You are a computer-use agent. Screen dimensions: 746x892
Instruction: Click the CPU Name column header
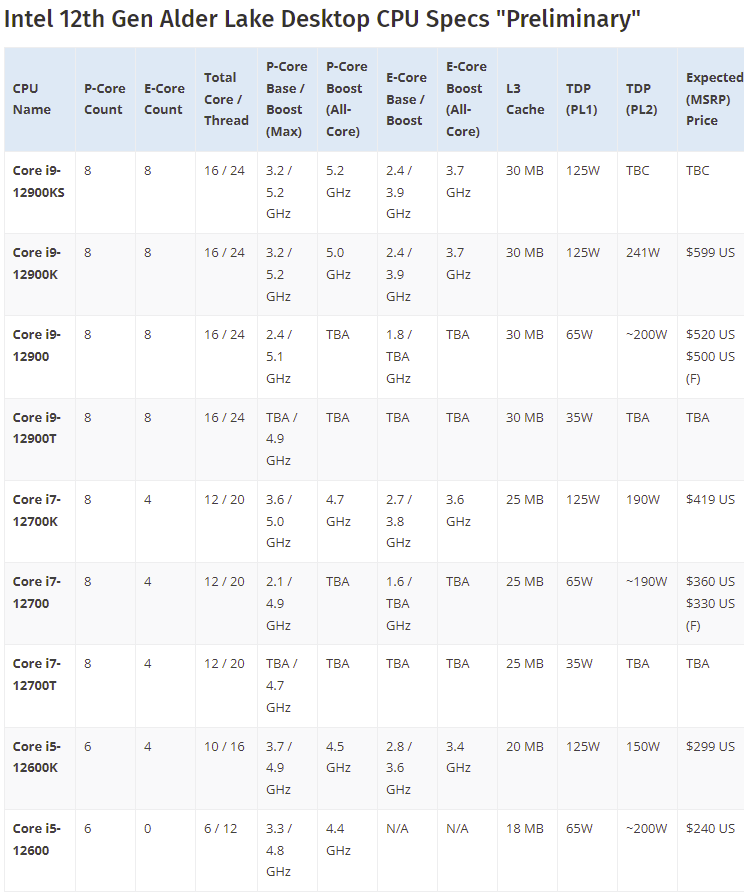(x=32, y=99)
